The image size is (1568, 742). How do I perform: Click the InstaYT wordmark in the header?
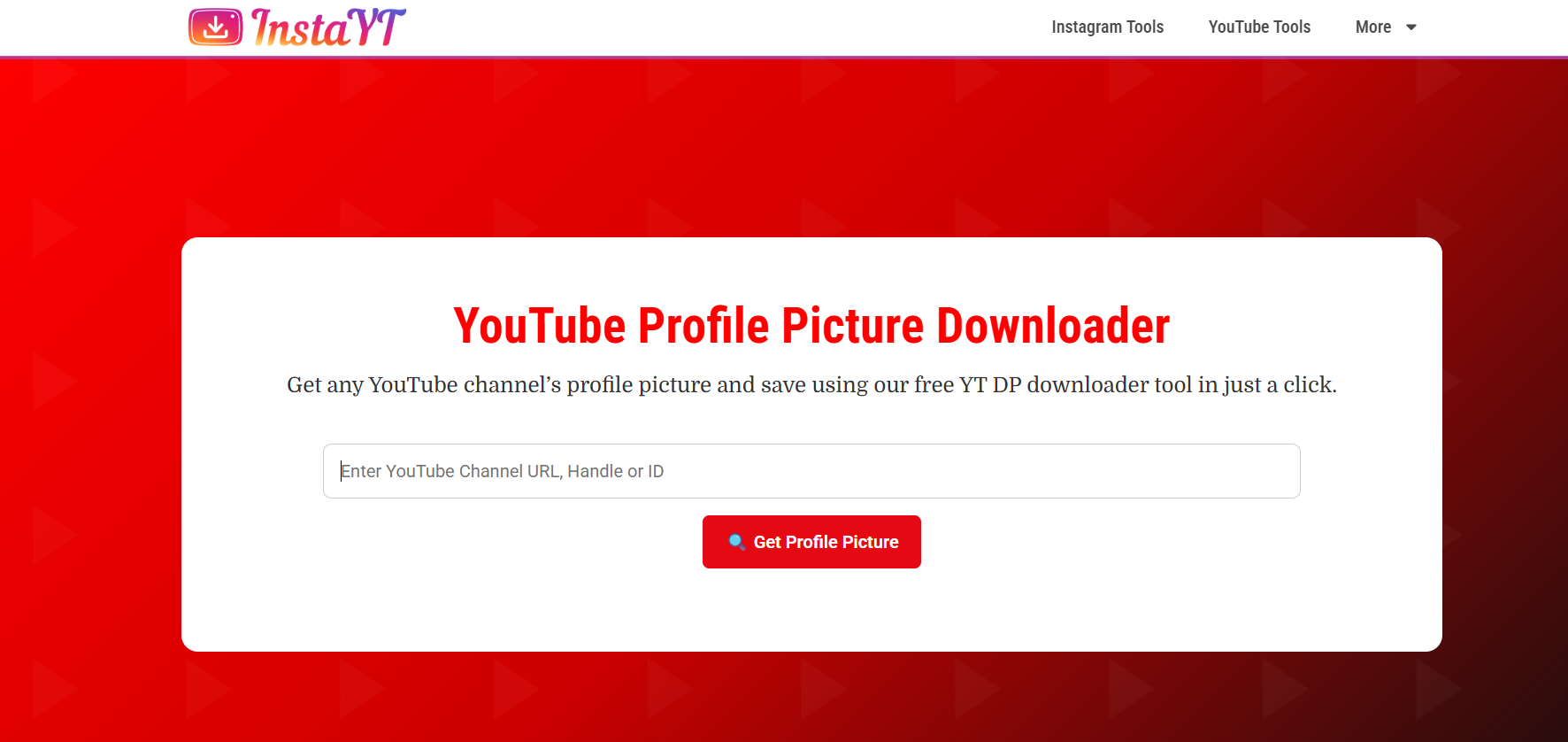[x=328, y=27]
